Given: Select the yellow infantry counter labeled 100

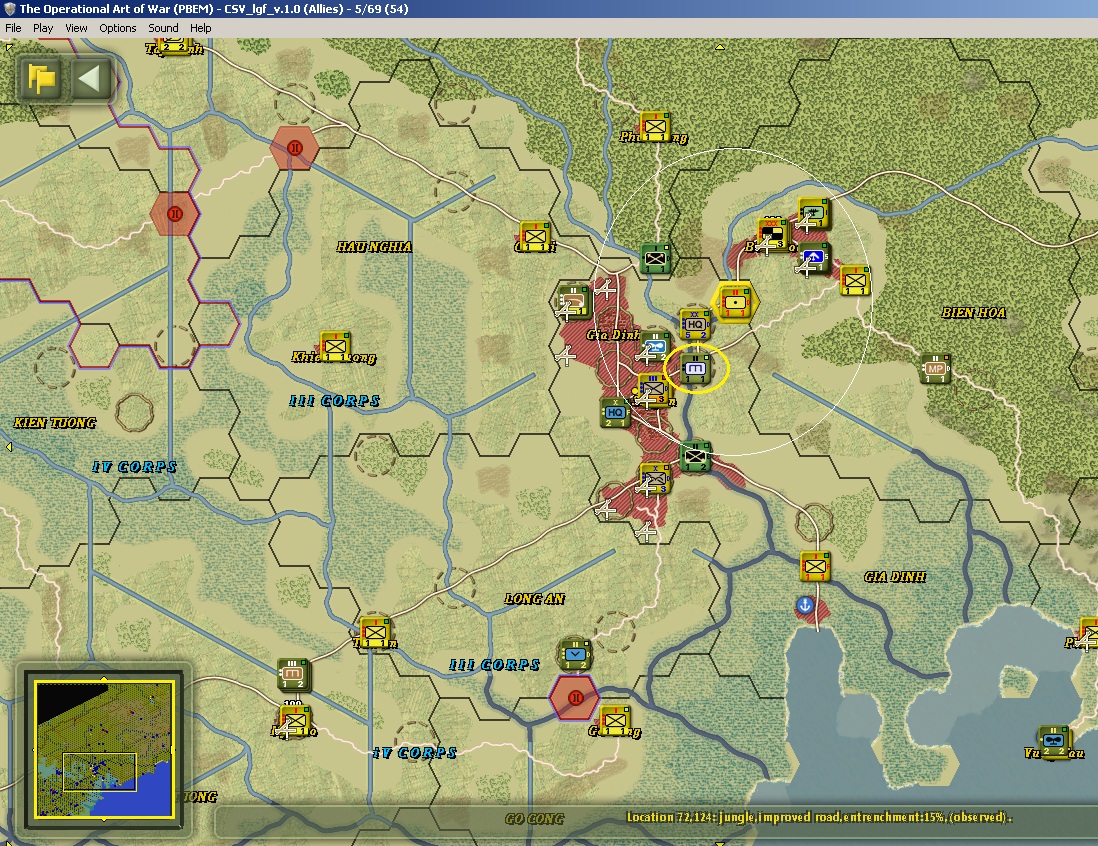Looking at the screenshot, I should (x=295, y=720).
